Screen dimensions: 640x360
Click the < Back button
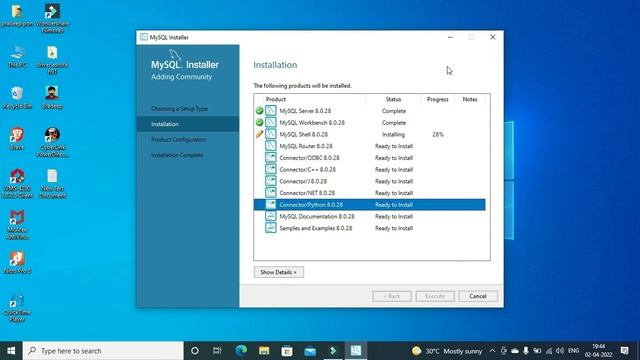click(x=392, y=296)
